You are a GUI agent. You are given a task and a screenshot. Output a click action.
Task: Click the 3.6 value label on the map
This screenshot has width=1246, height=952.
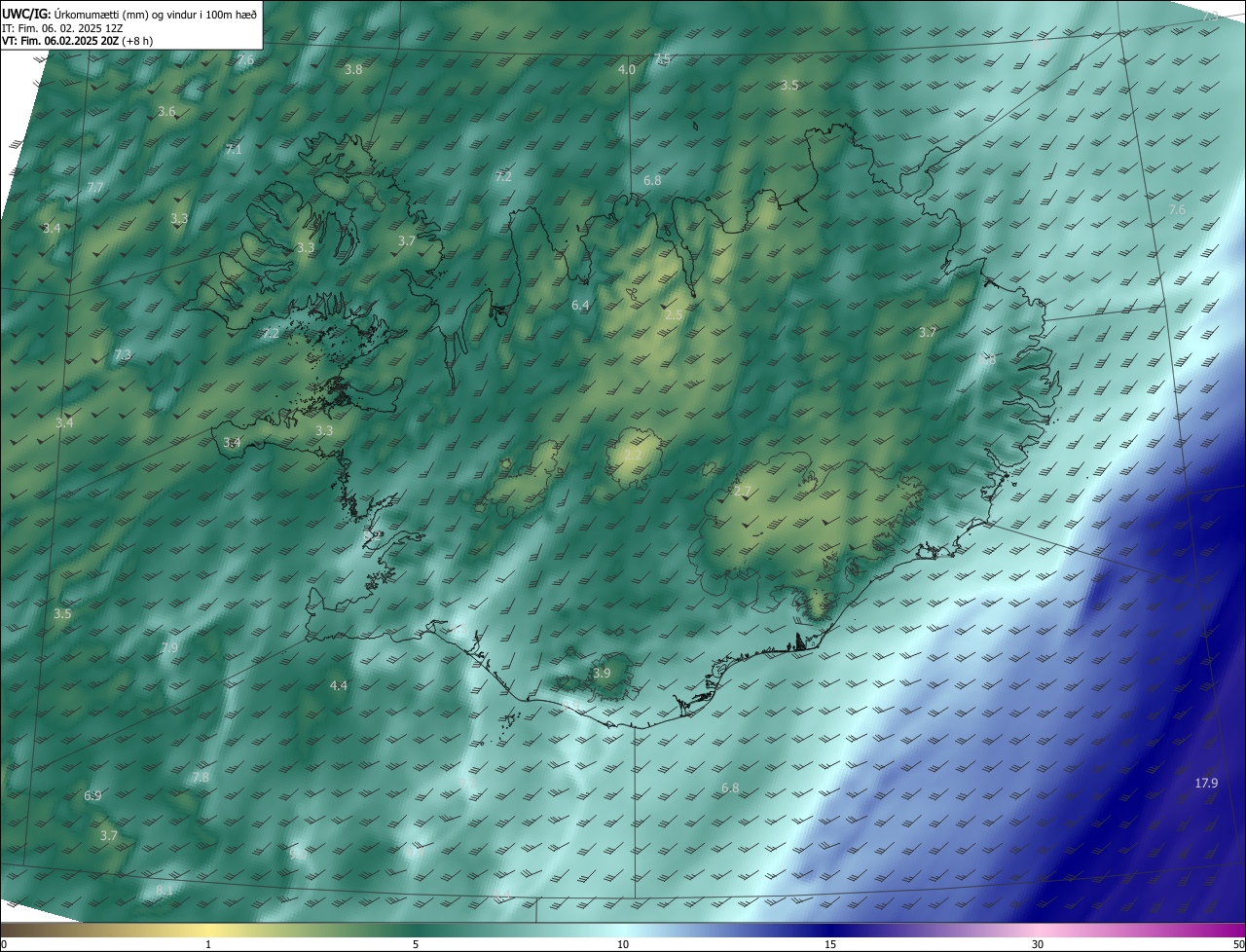tap(166, 111)
